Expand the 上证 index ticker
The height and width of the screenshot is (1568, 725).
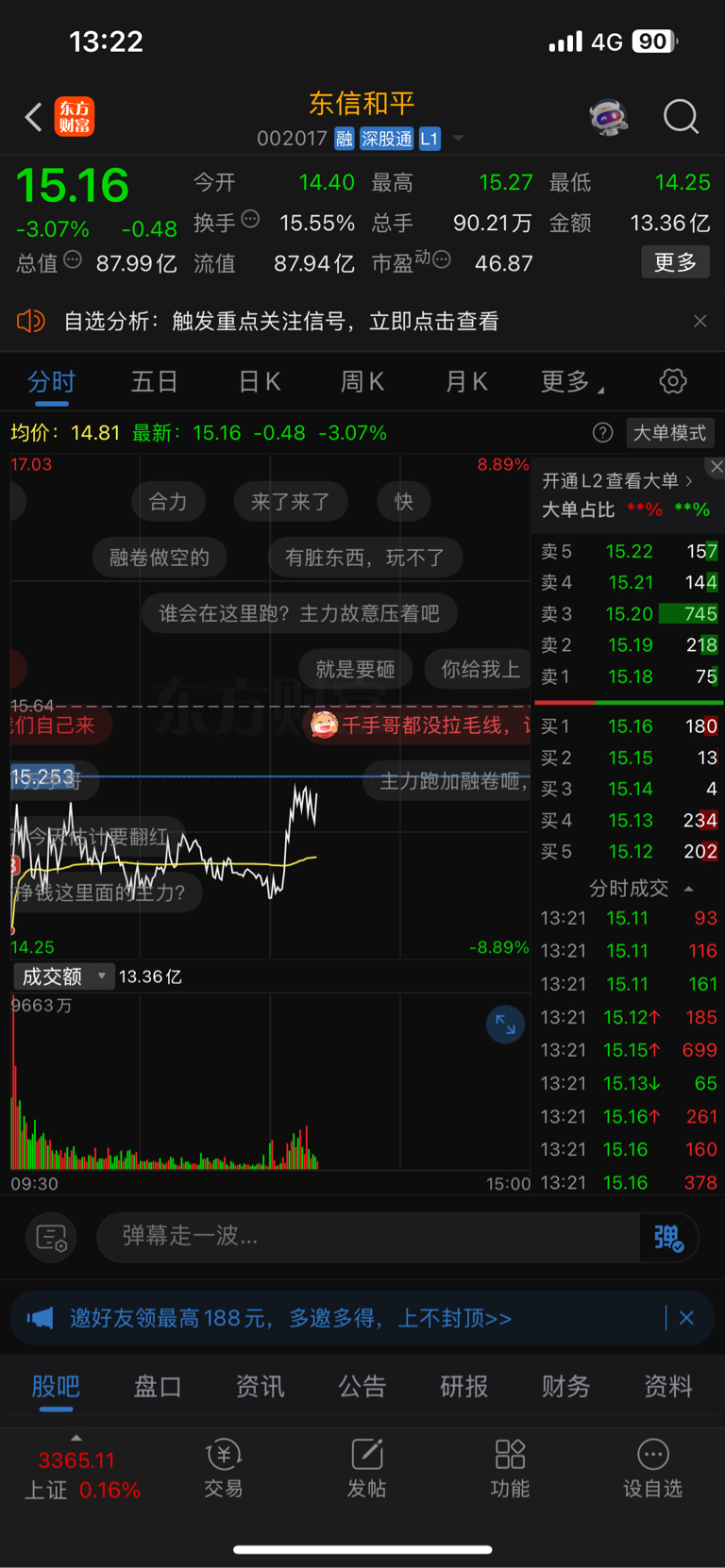pos(76,1438)
